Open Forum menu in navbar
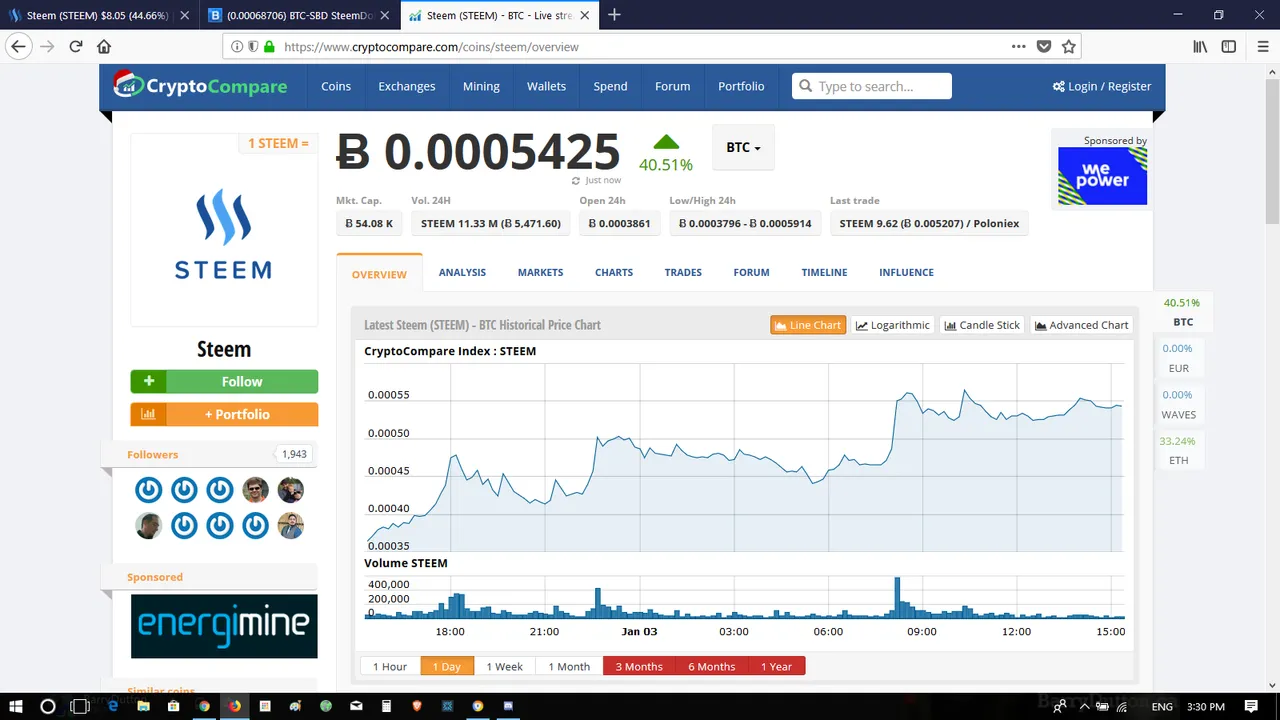 click(x=673, y=86)
